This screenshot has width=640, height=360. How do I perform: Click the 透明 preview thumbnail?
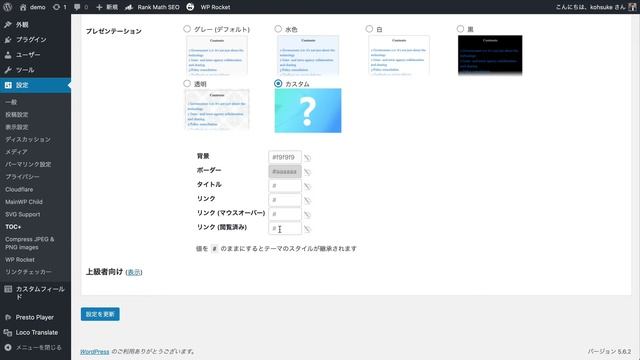(x=217, y=109)
